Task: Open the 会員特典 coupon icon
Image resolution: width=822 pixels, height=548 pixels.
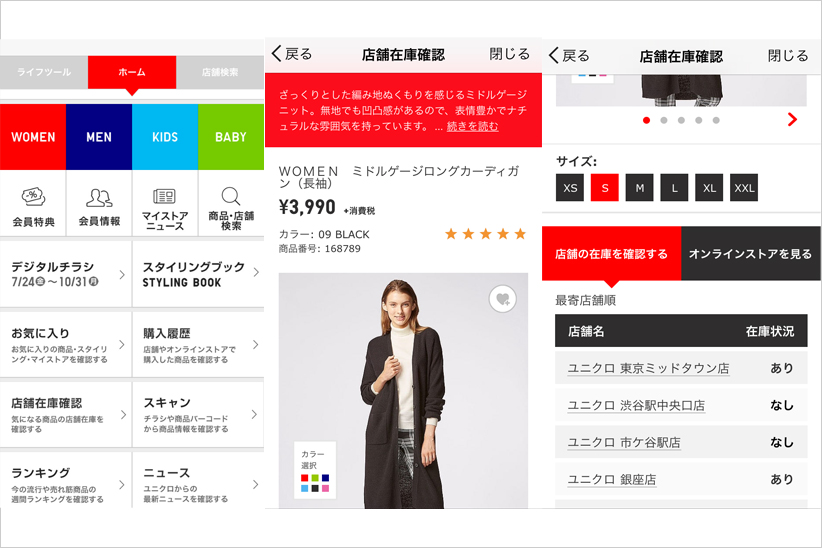Action: click(x=33, y=197)
